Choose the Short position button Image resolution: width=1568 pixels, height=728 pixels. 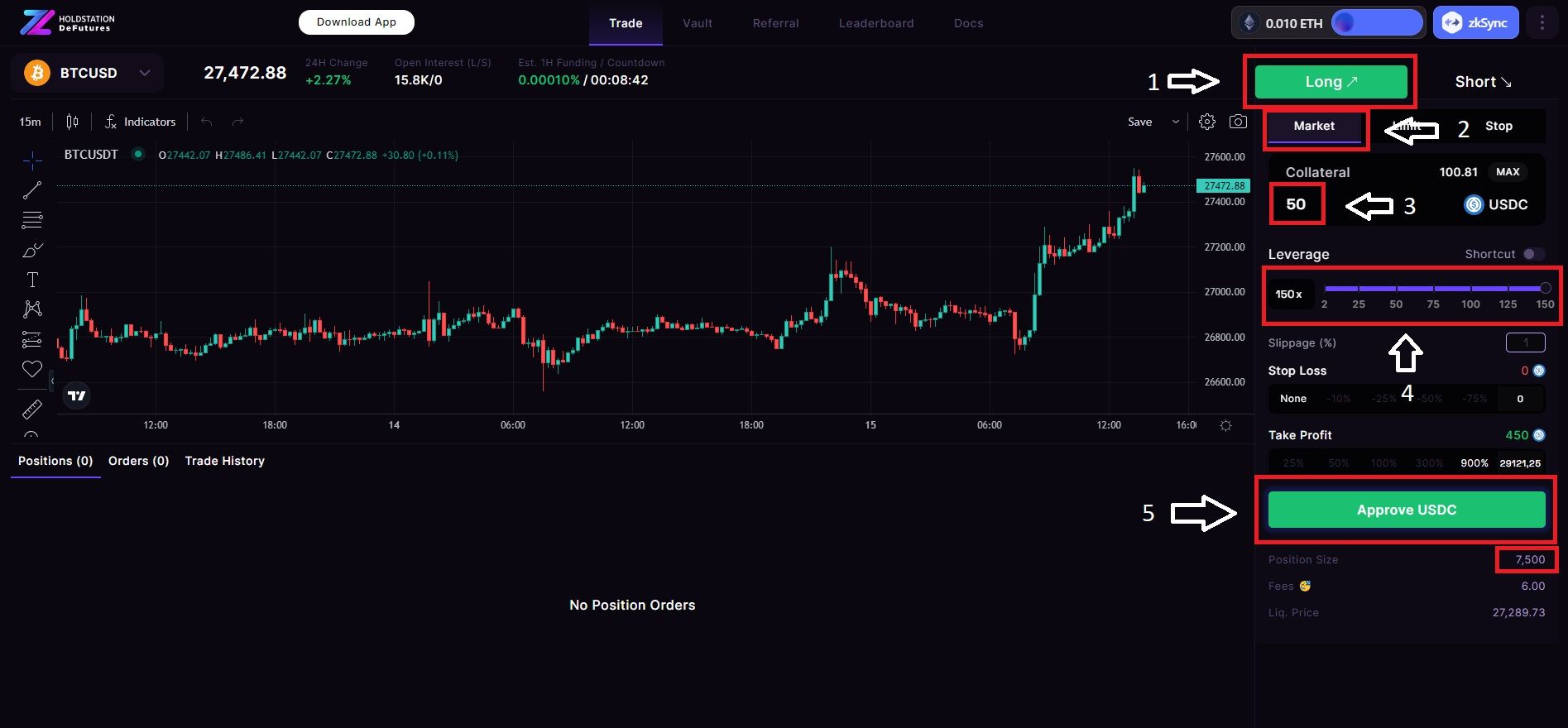point(1483,82)
